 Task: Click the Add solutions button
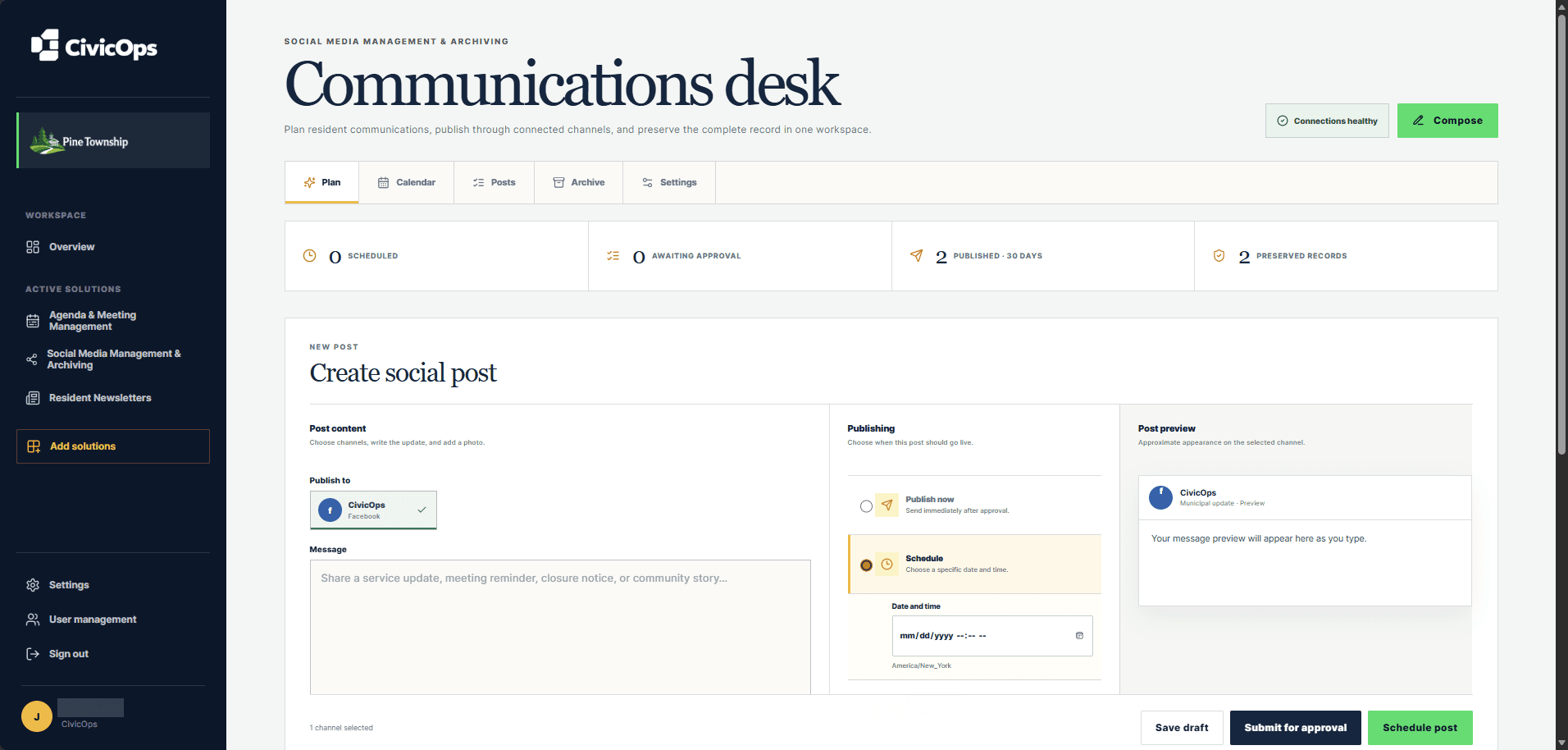click(x=113, y=446)
